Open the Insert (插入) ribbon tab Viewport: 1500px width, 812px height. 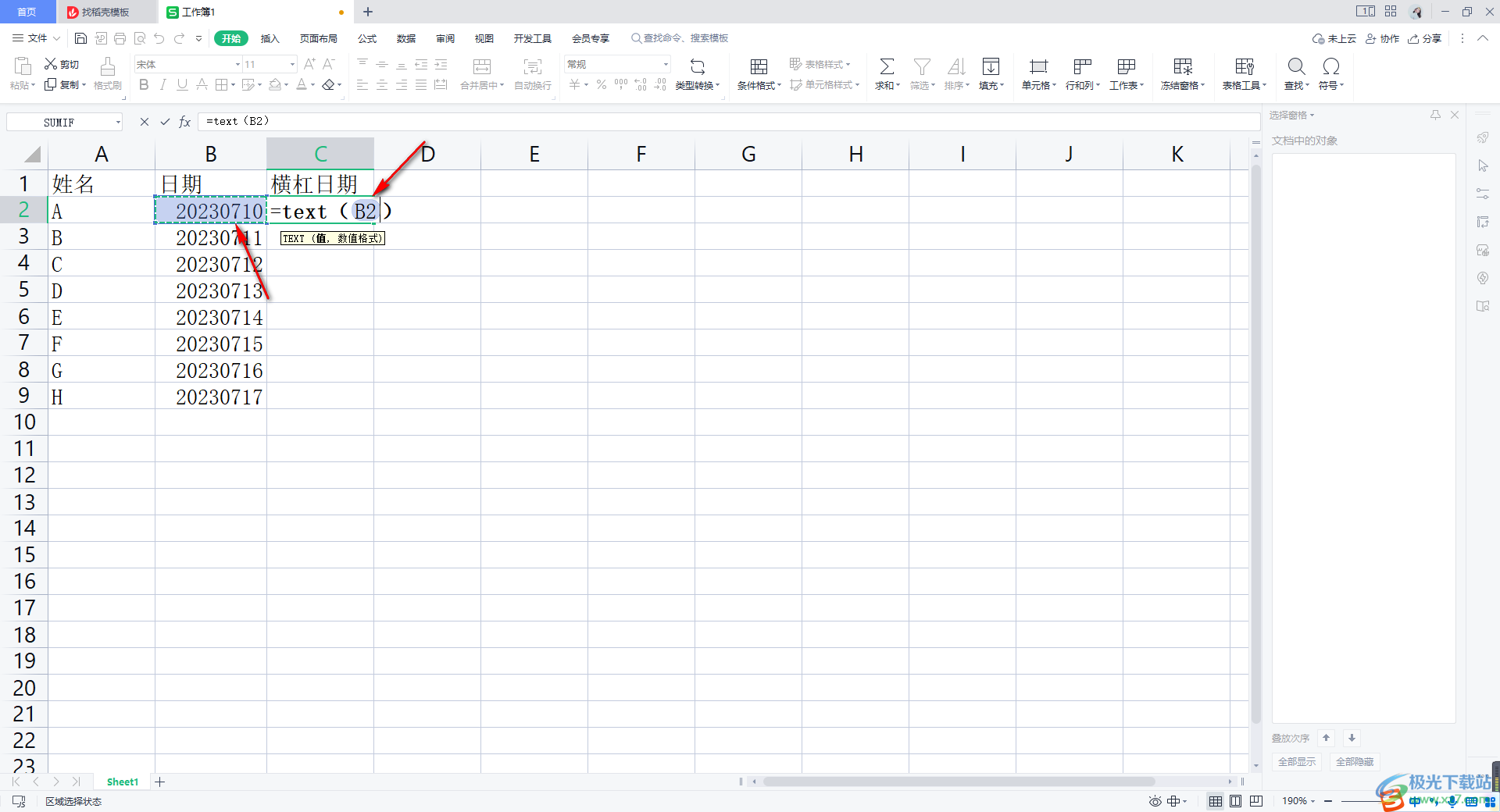click(270, 38)
